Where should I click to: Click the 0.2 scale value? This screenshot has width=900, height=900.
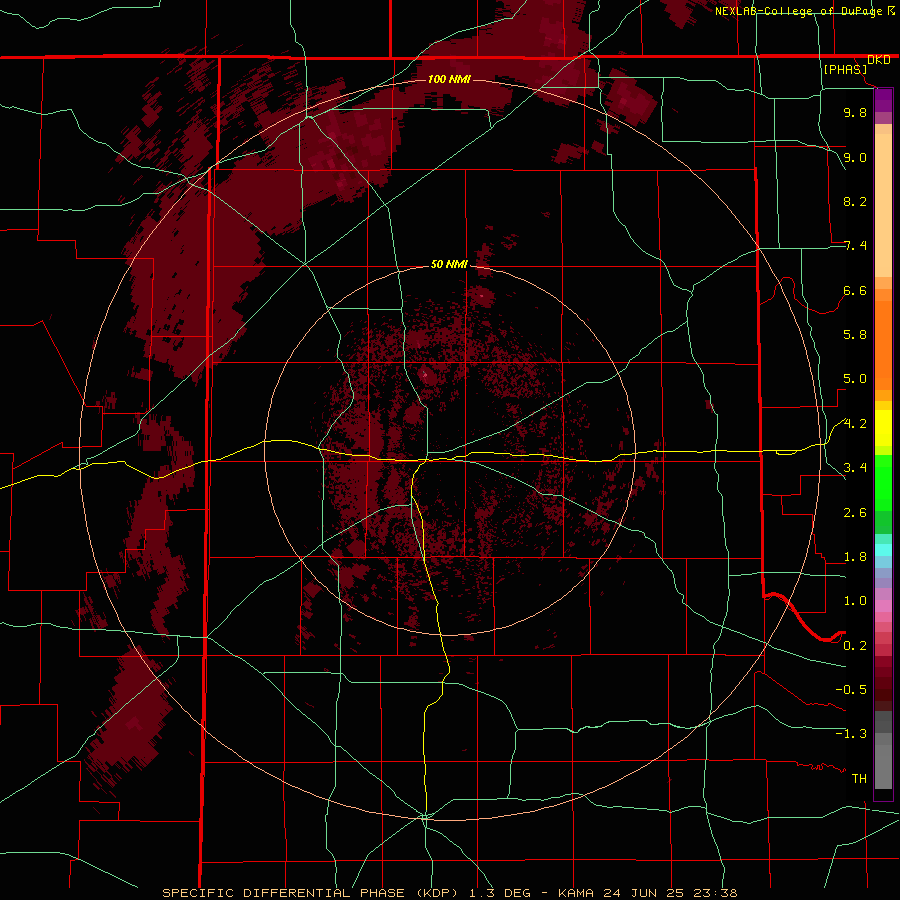tap(855, 646)
